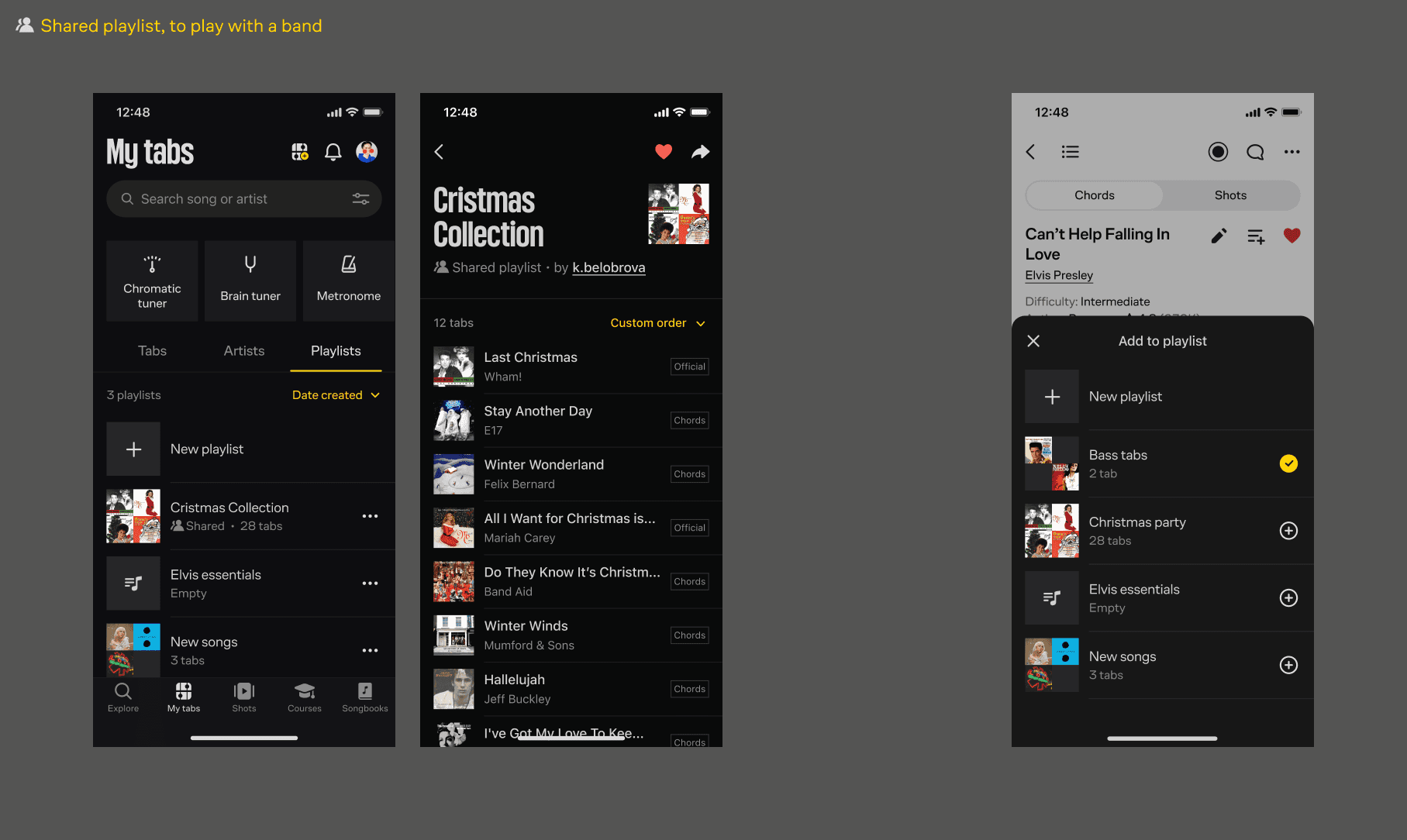Open All I Want for Christmas by Mariah Carey

(571, 528)
